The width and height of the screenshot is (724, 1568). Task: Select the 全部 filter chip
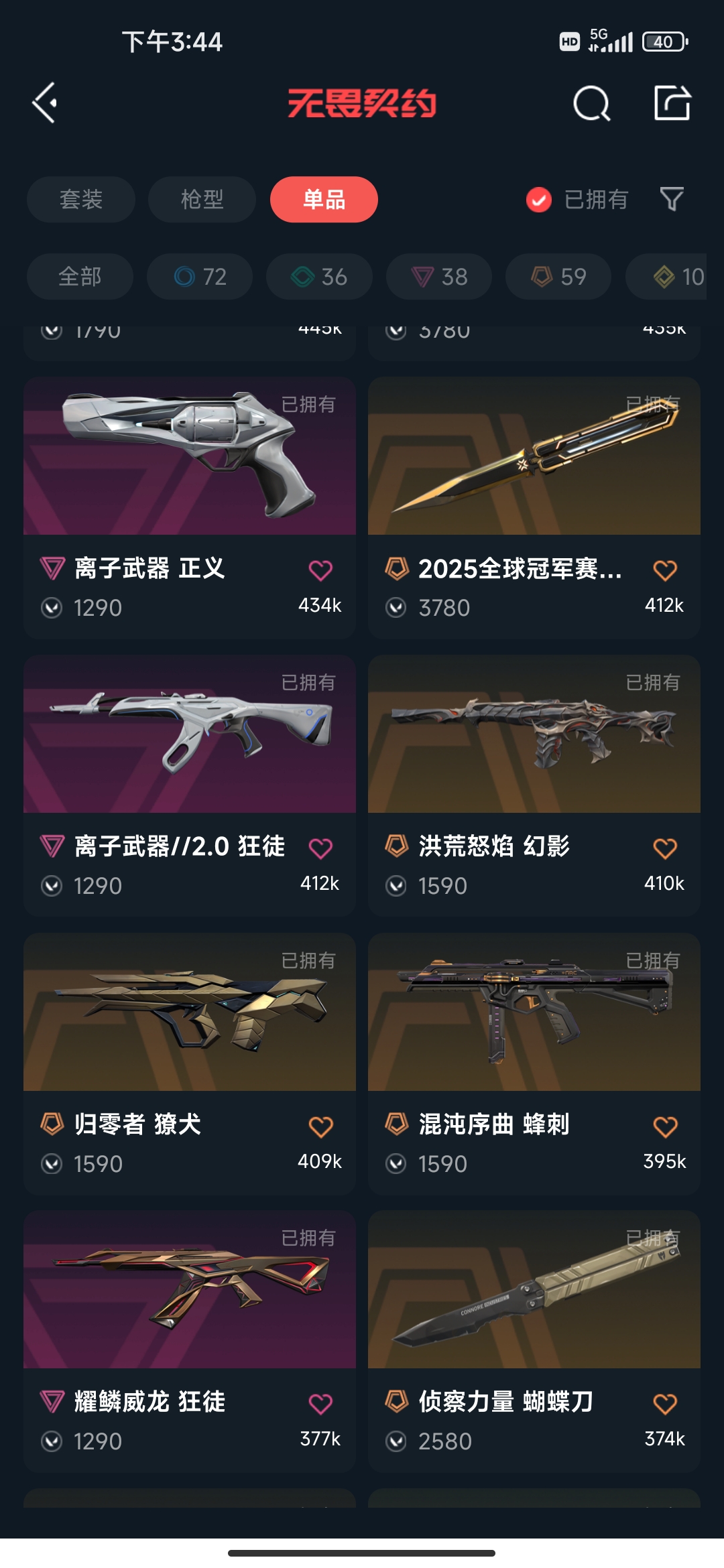coord(80,276)
